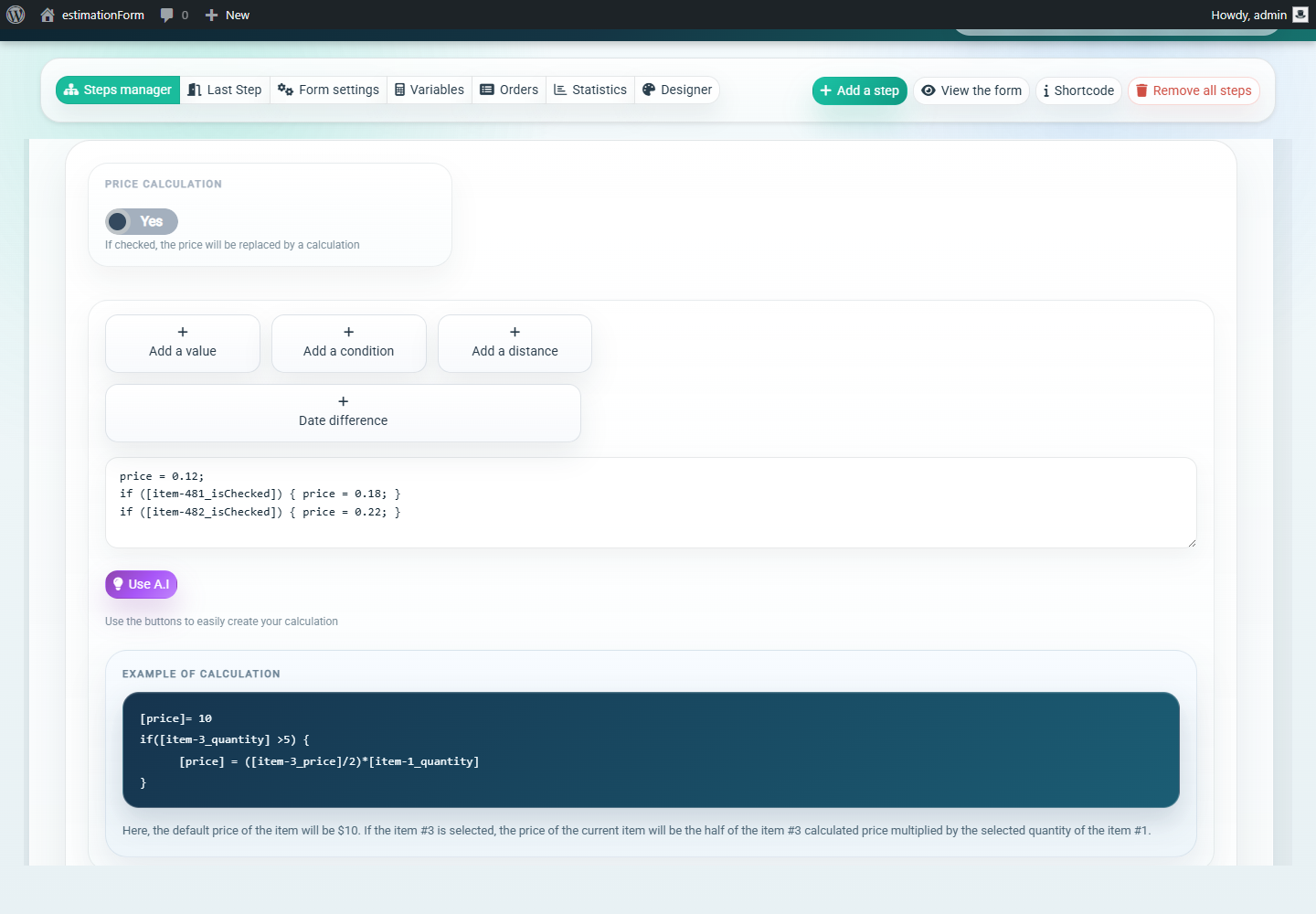
Task: Open the Shortcode button
Action: tap(1078, 90)
